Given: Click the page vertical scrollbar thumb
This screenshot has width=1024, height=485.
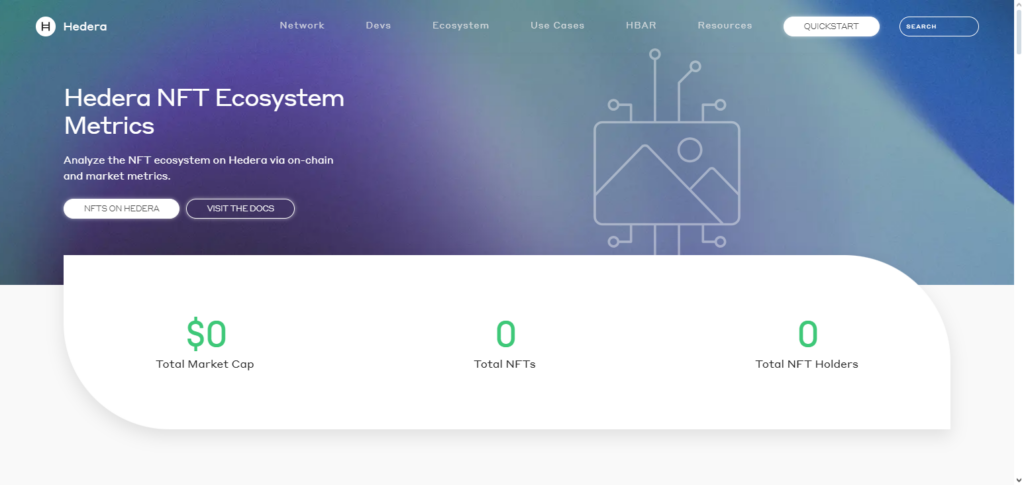Looking at the screenshot, I should click(1019, 33).
